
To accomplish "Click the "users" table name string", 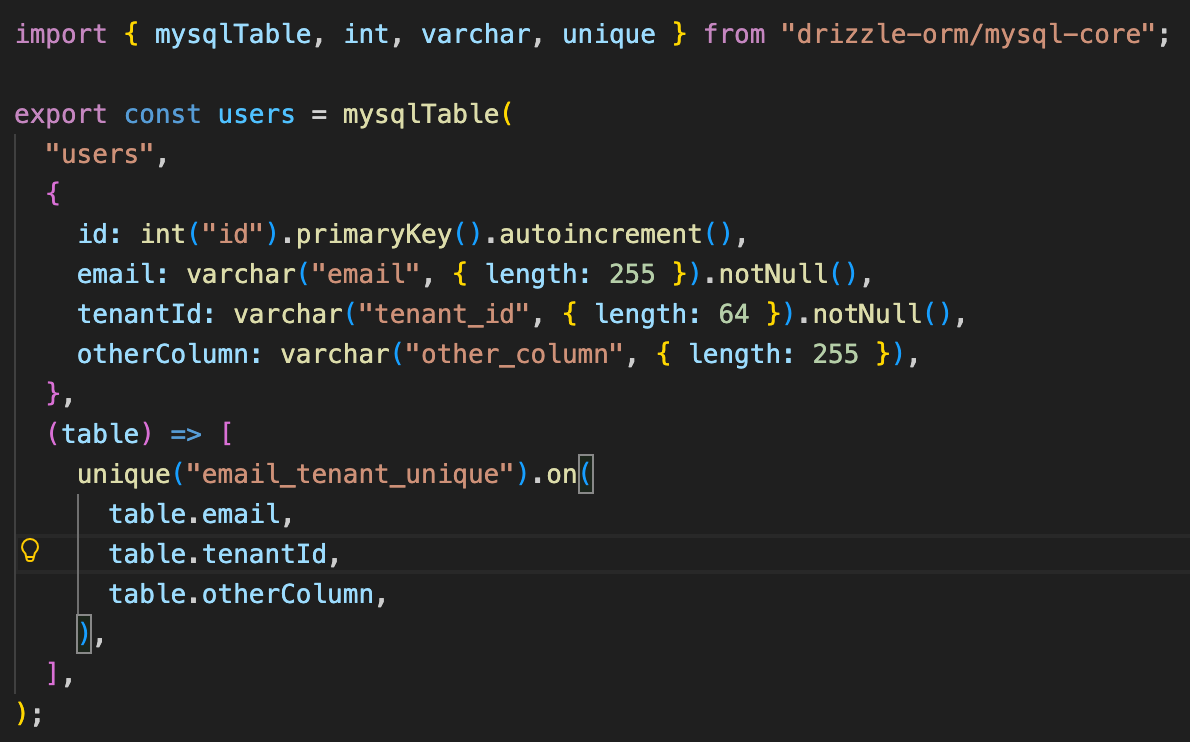I will point(100,154).
